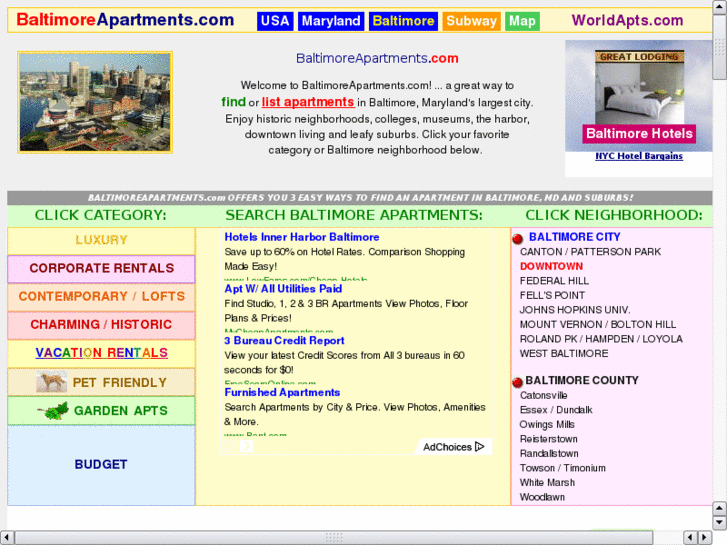This screenshot has height=545, width=727.
Task: Visit the WorldApts.com link
Action: click(x=627, y=20)
